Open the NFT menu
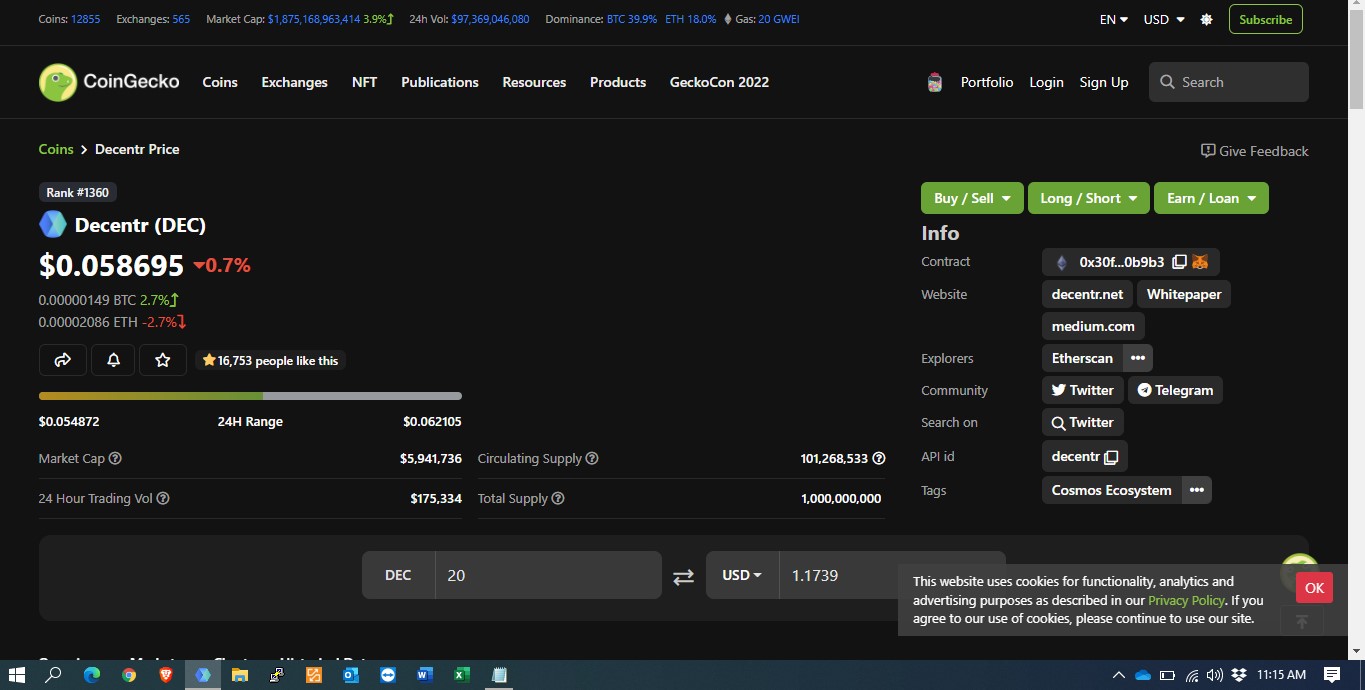 pyautogui.click(x=364, y=82)
